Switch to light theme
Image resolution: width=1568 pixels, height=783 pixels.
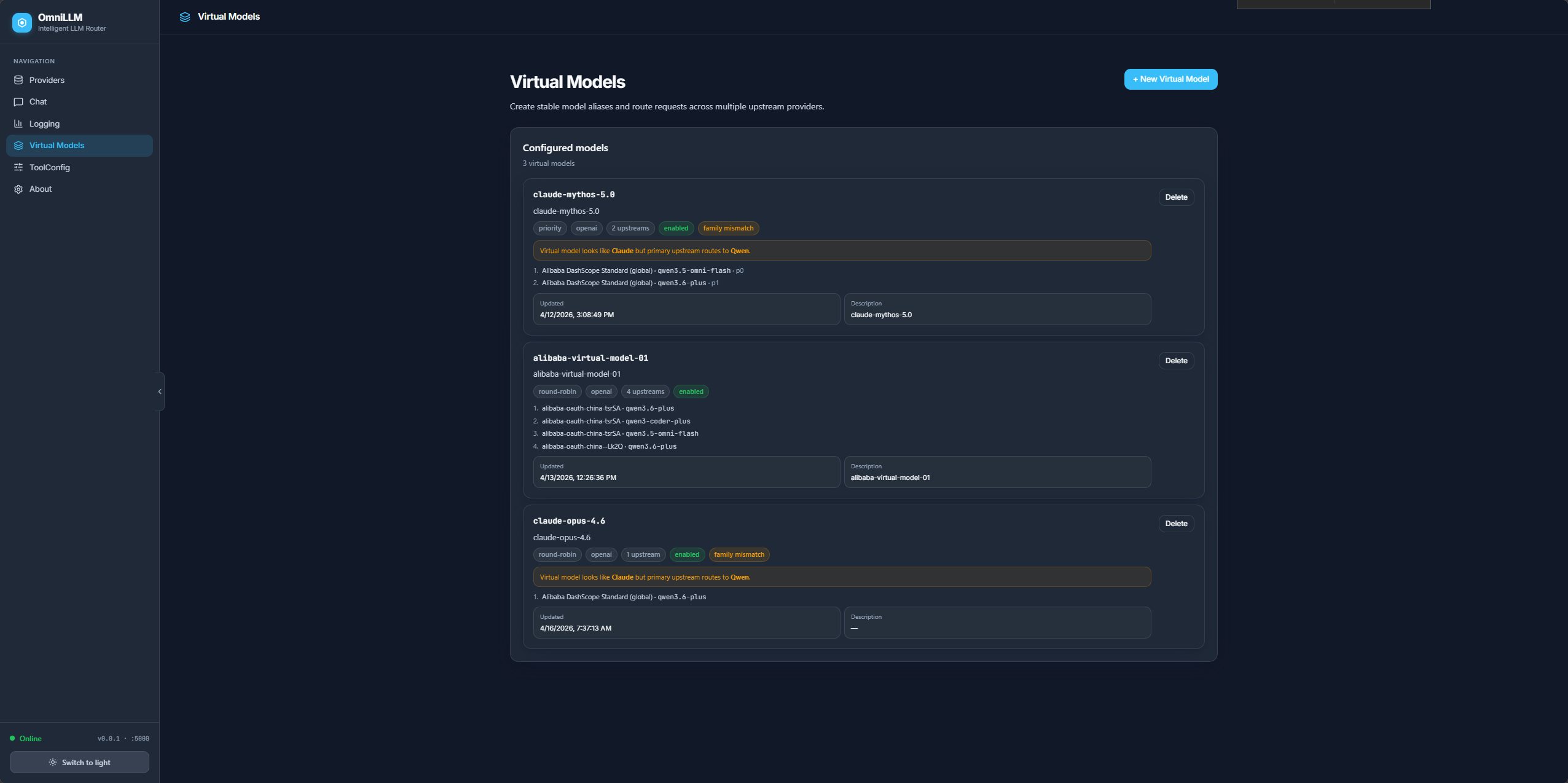click(x=79, y=762)
